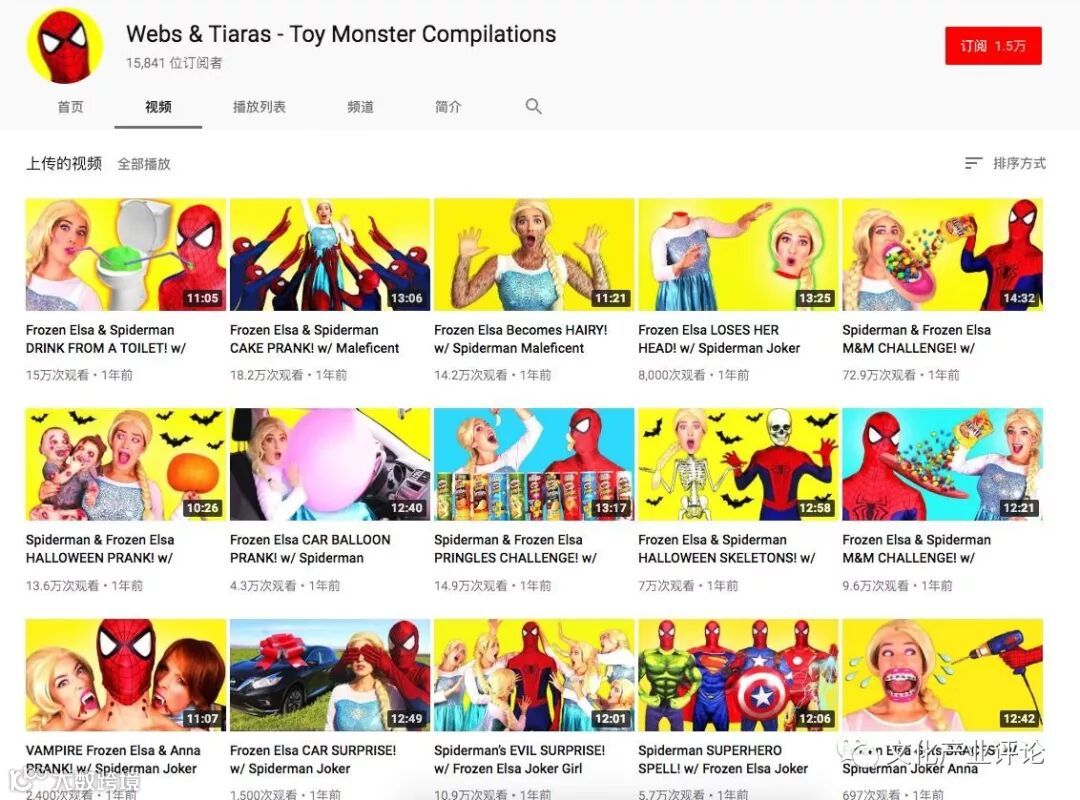
Task: Go to the 简介 tab
Action: [x=448, y=107]
